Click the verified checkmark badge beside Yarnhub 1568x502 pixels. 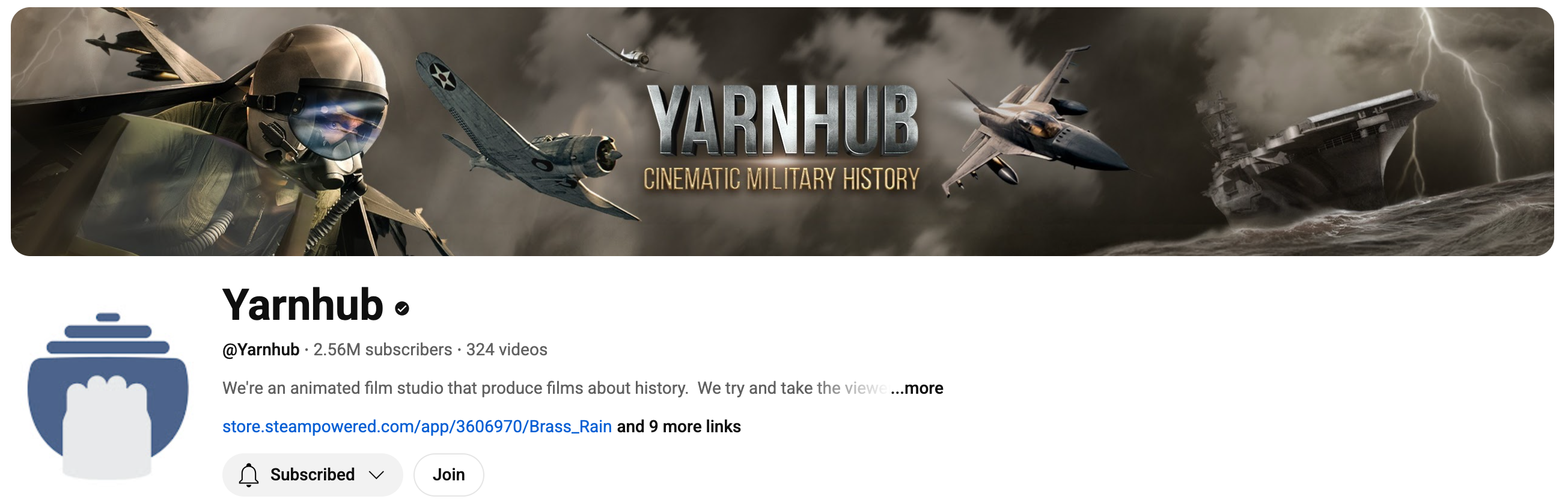(x=401, y=308)
